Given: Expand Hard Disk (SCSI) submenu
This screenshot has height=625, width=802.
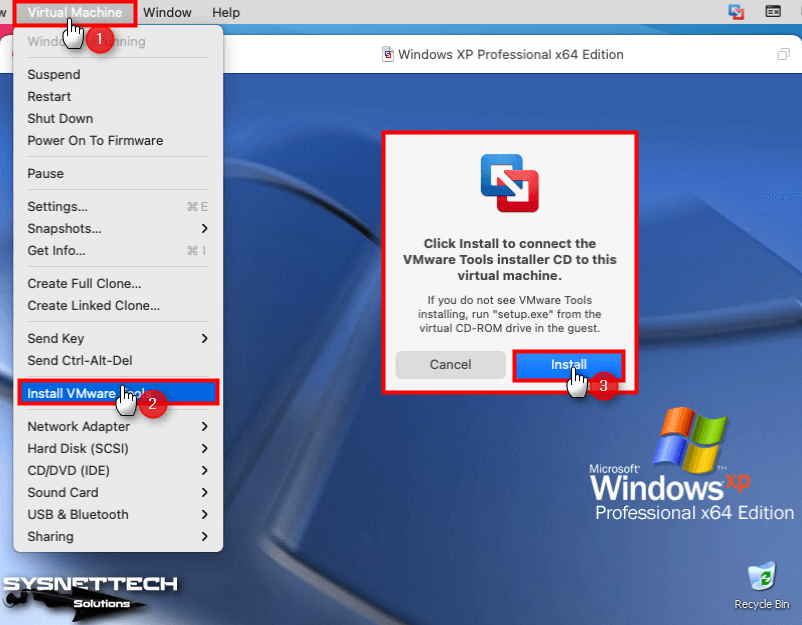Looking at the screenshot, I should click(118, 449).
